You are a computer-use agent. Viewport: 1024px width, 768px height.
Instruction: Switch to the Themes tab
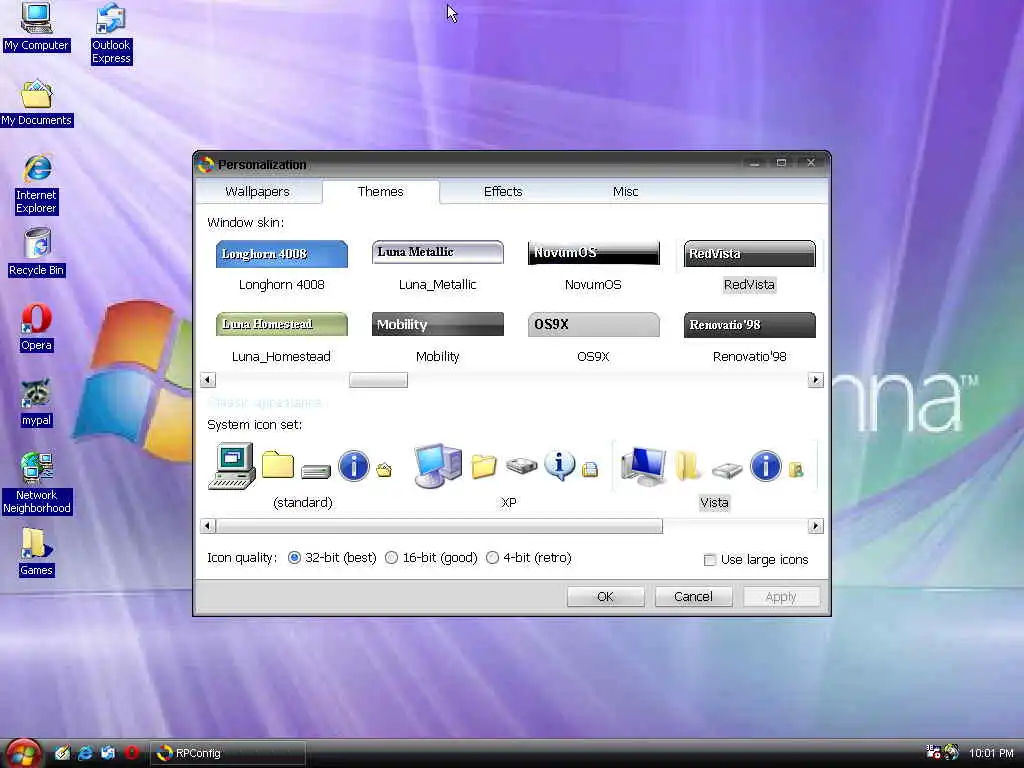pos(381,191)
